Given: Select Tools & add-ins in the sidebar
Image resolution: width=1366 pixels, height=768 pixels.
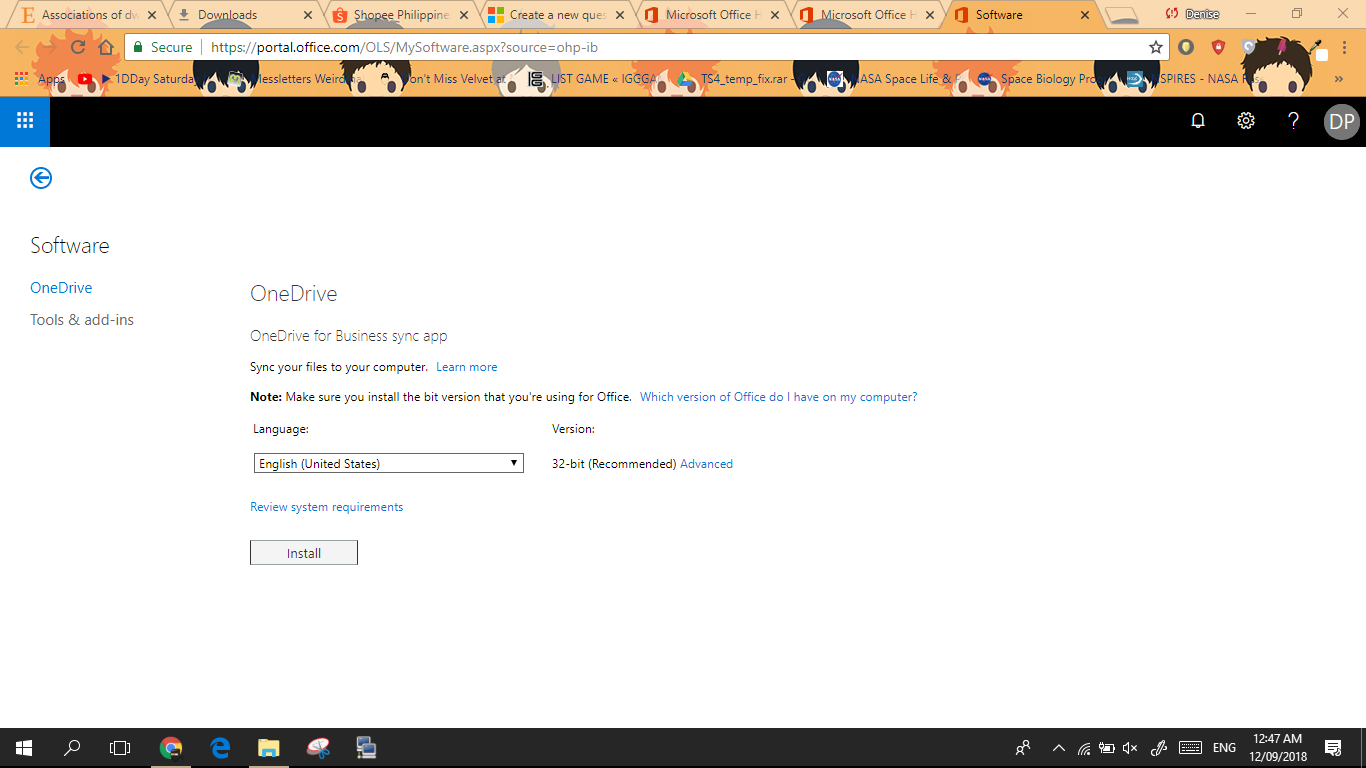Looking at the screenshot, I should click(82, 320).
